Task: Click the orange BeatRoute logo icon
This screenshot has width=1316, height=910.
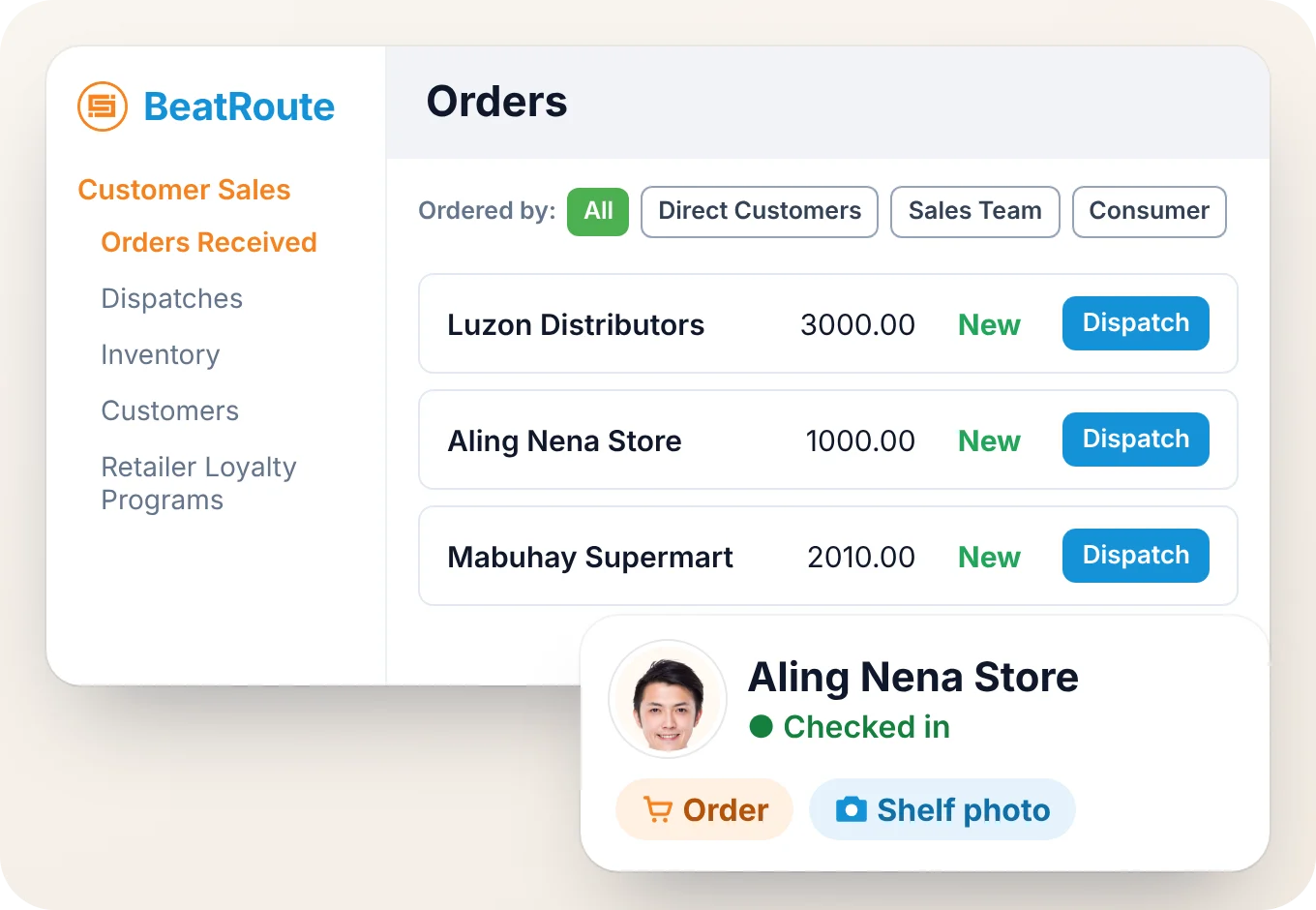Action: pos(103,106)
